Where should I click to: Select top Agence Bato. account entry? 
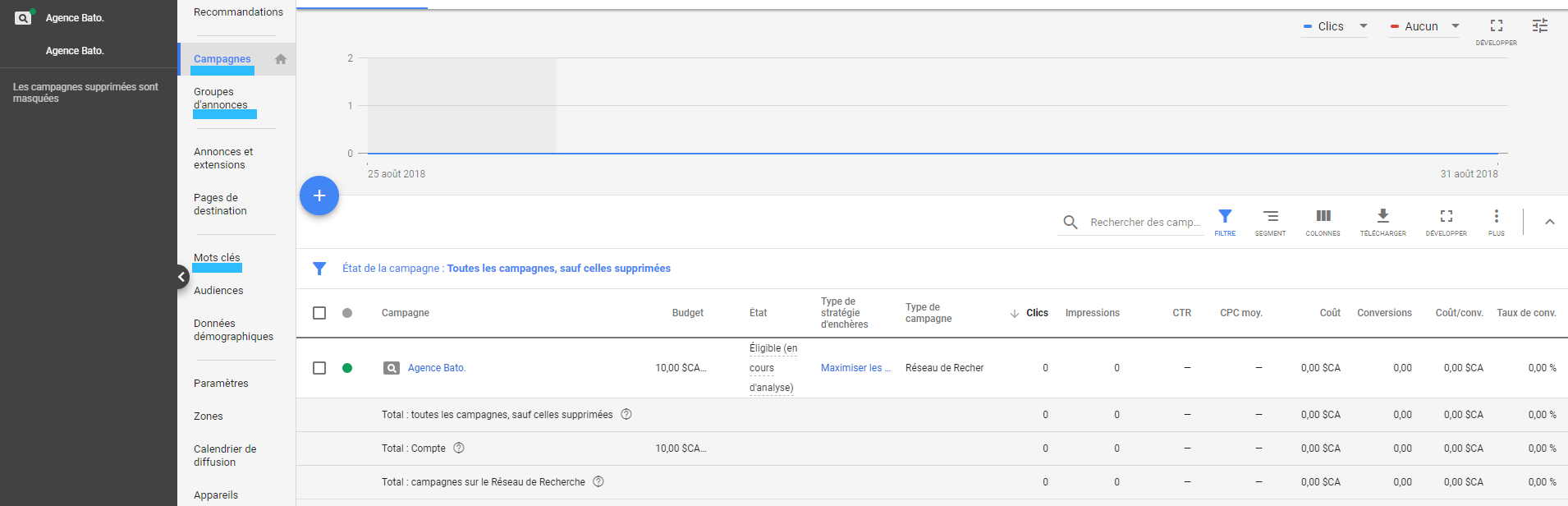[x=75, y=18]
